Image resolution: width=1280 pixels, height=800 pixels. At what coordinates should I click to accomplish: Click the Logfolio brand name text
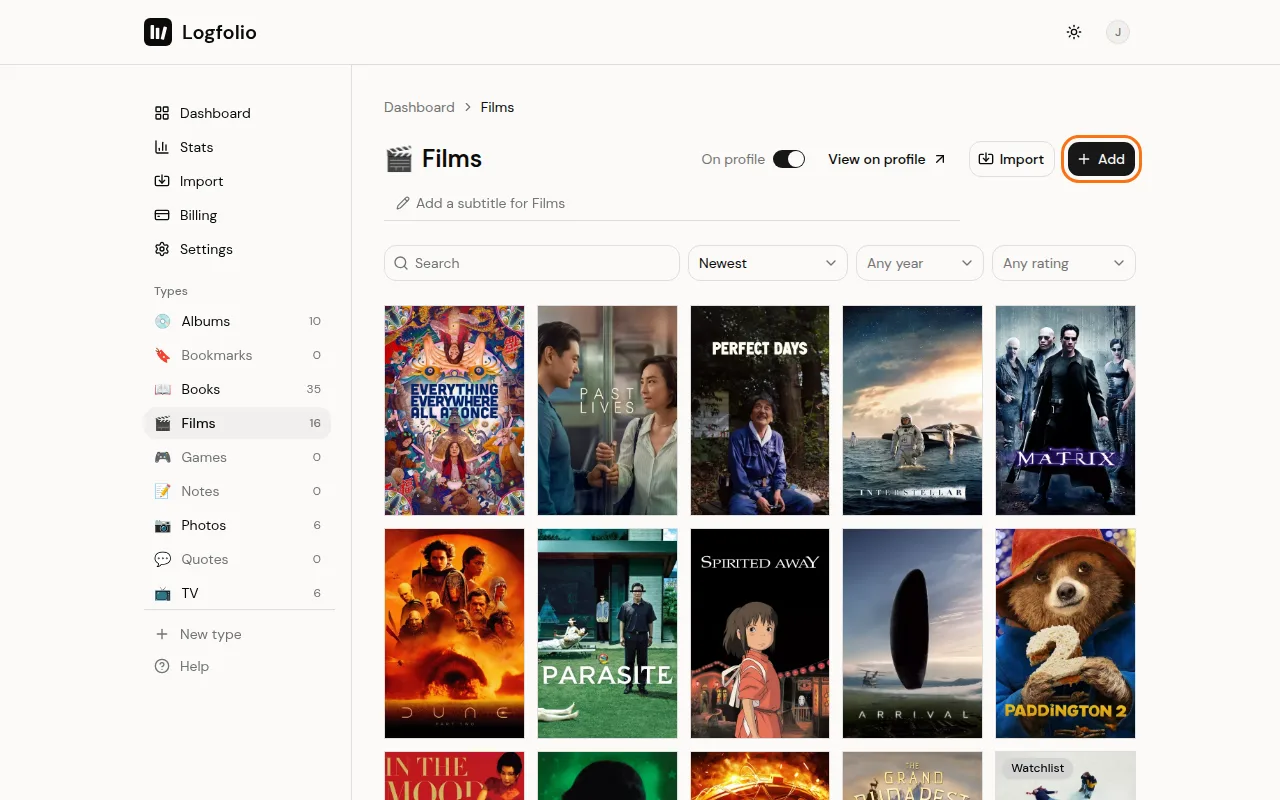point(219,32)
